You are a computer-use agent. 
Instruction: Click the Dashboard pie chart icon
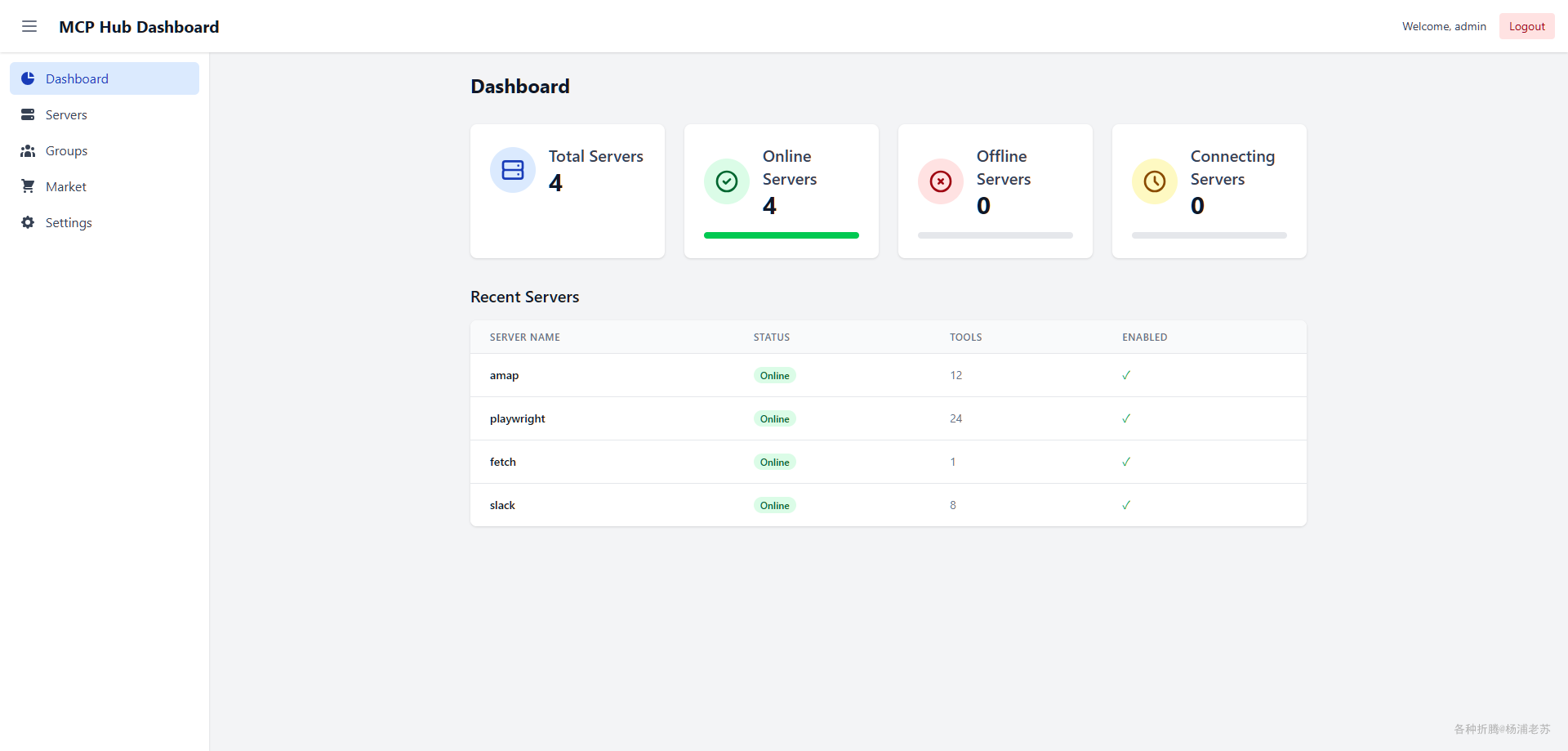(x=28, y=78)
